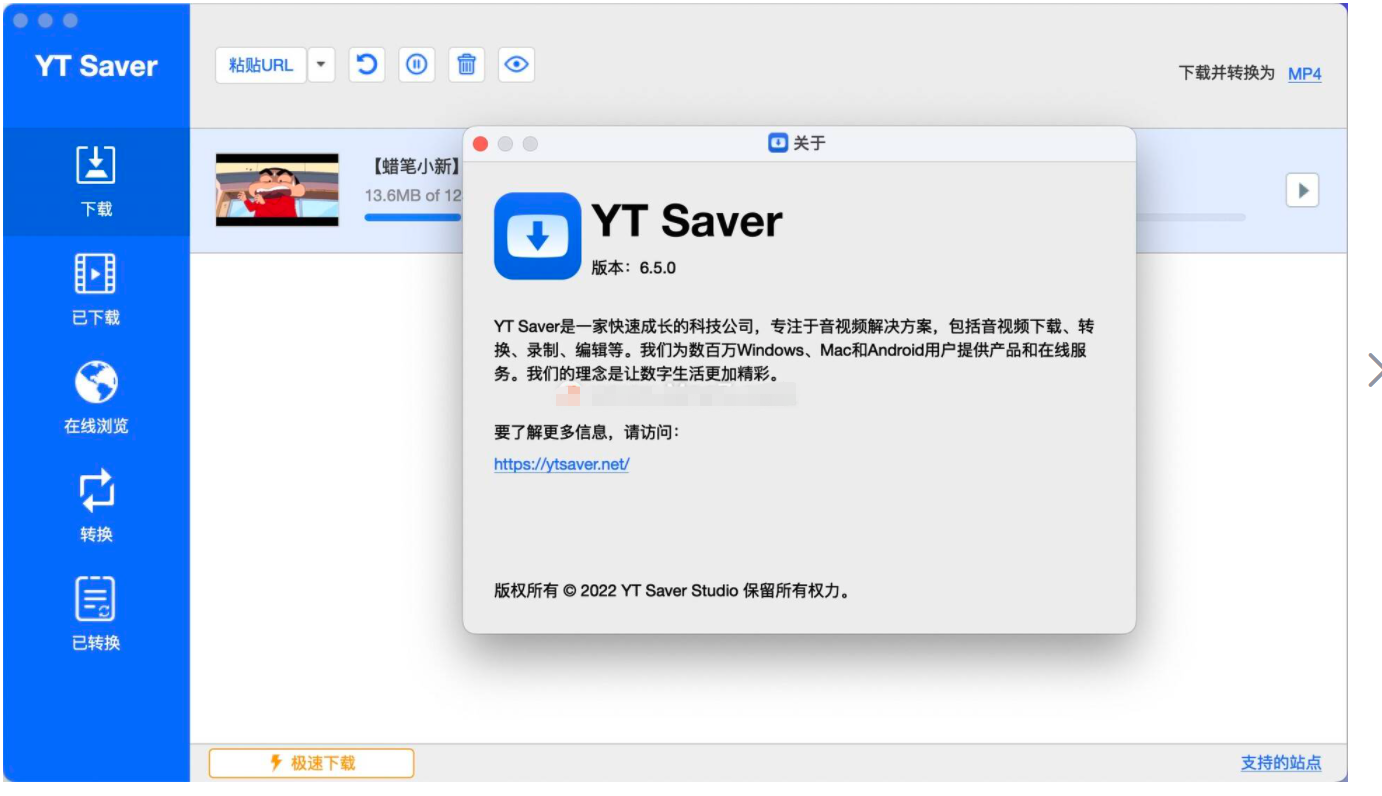Expand the 粘贴URL dropdown arrow

(x=320, y=65)
